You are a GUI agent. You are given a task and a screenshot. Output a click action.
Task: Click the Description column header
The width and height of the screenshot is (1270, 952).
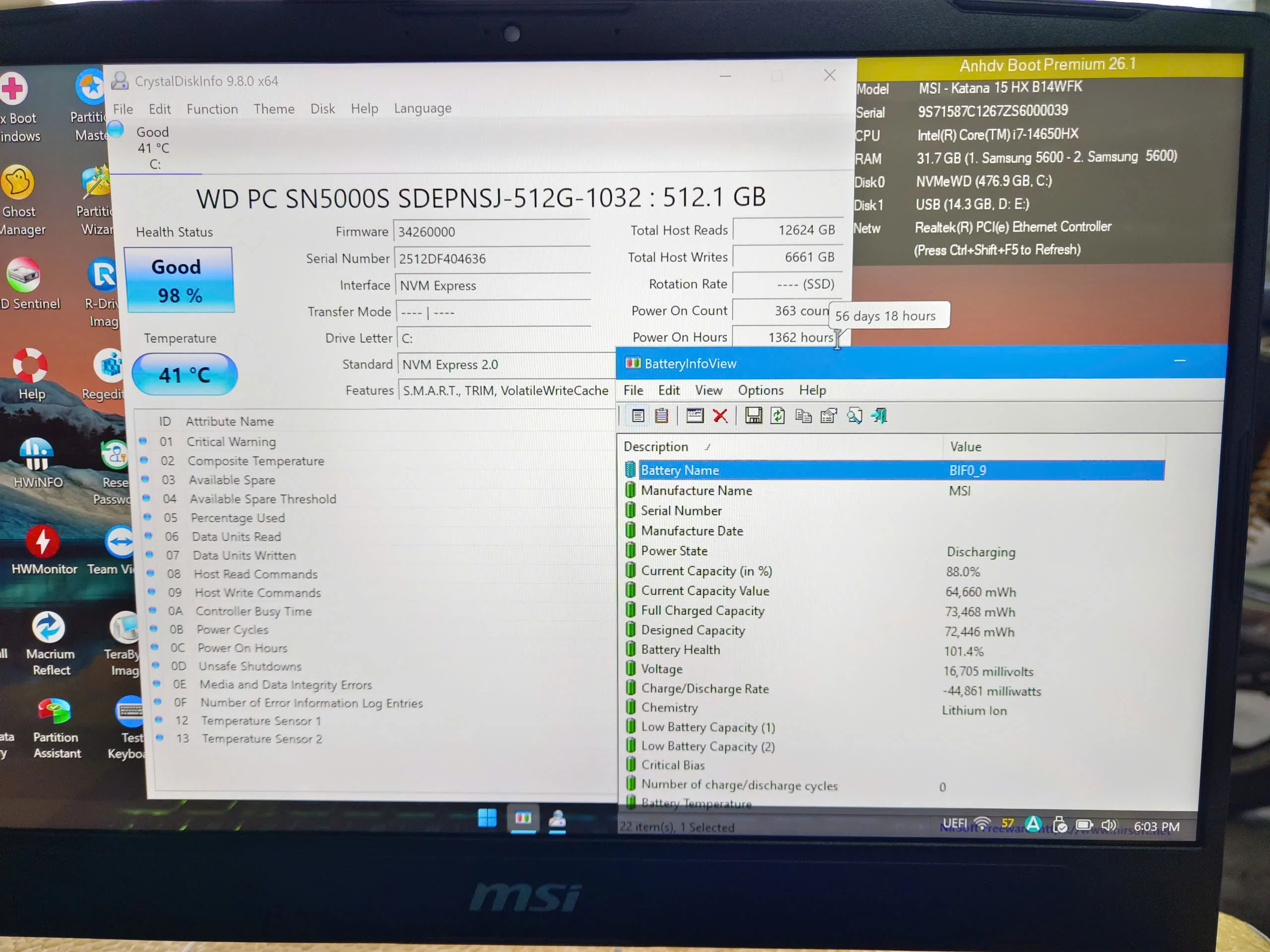pos(780,446)
